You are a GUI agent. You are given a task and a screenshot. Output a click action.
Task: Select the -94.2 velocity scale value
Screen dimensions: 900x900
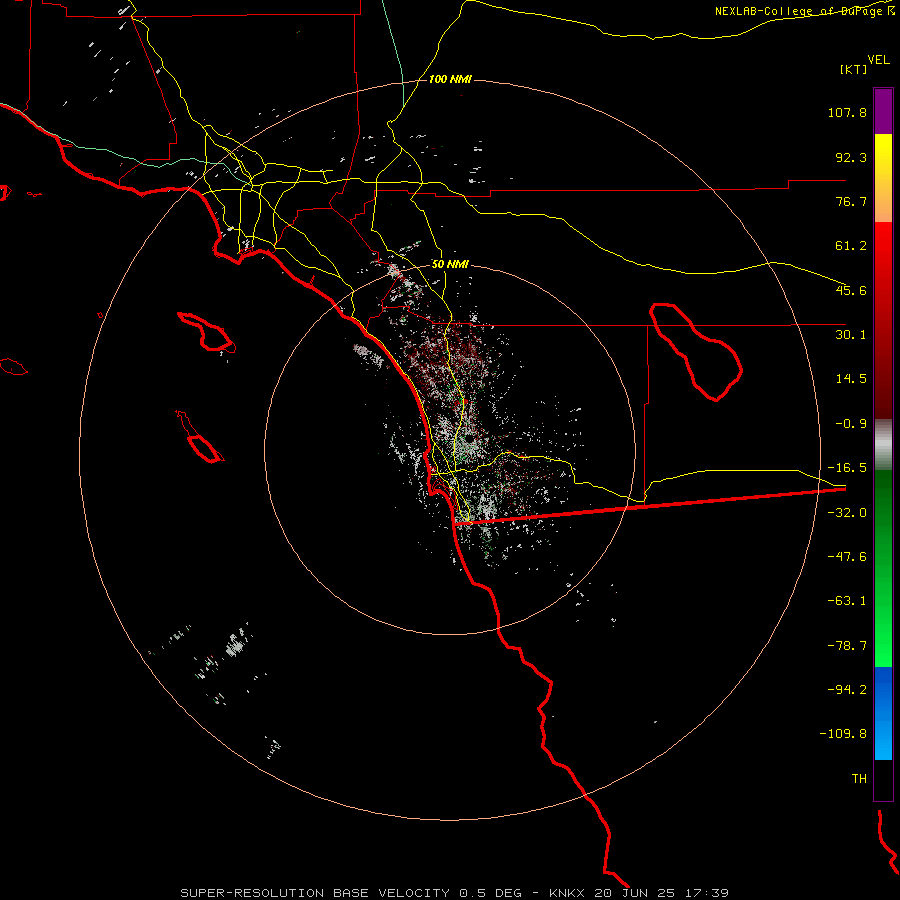pos(847,690)
